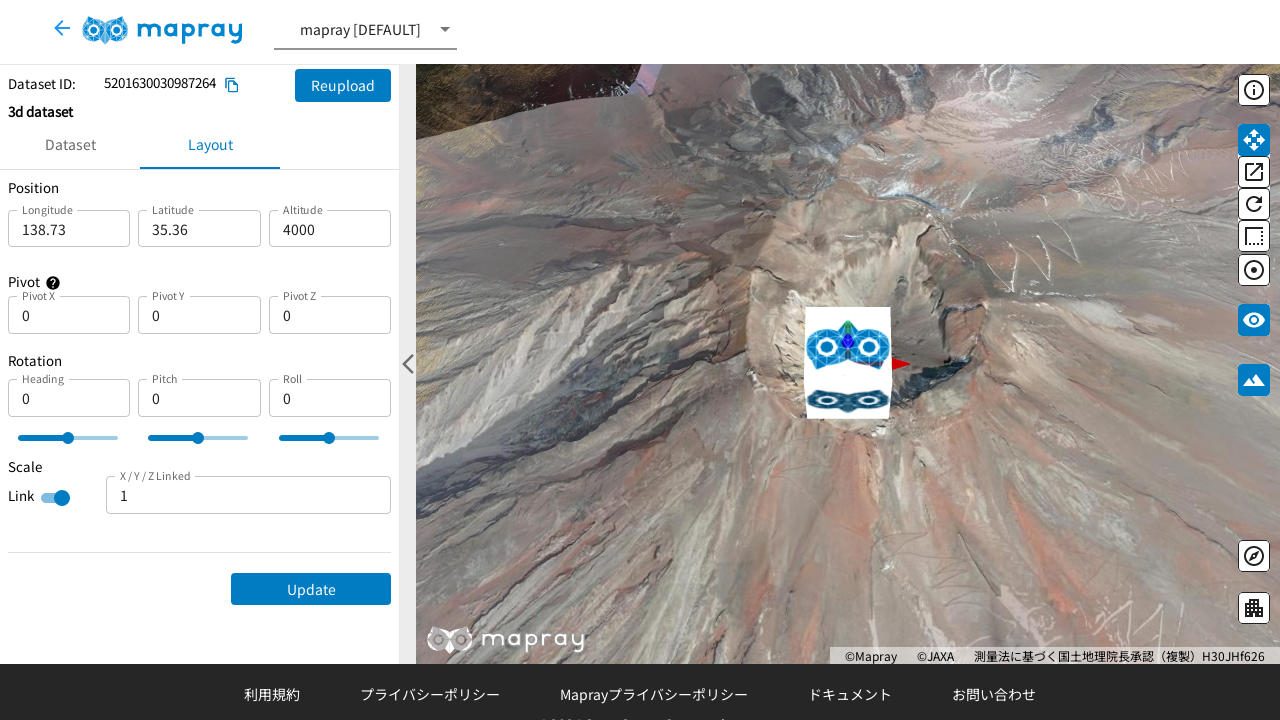This screenshot has height=720, width=1280.
Task: Click the buildings icon on map
Action: pos(1254,608)
